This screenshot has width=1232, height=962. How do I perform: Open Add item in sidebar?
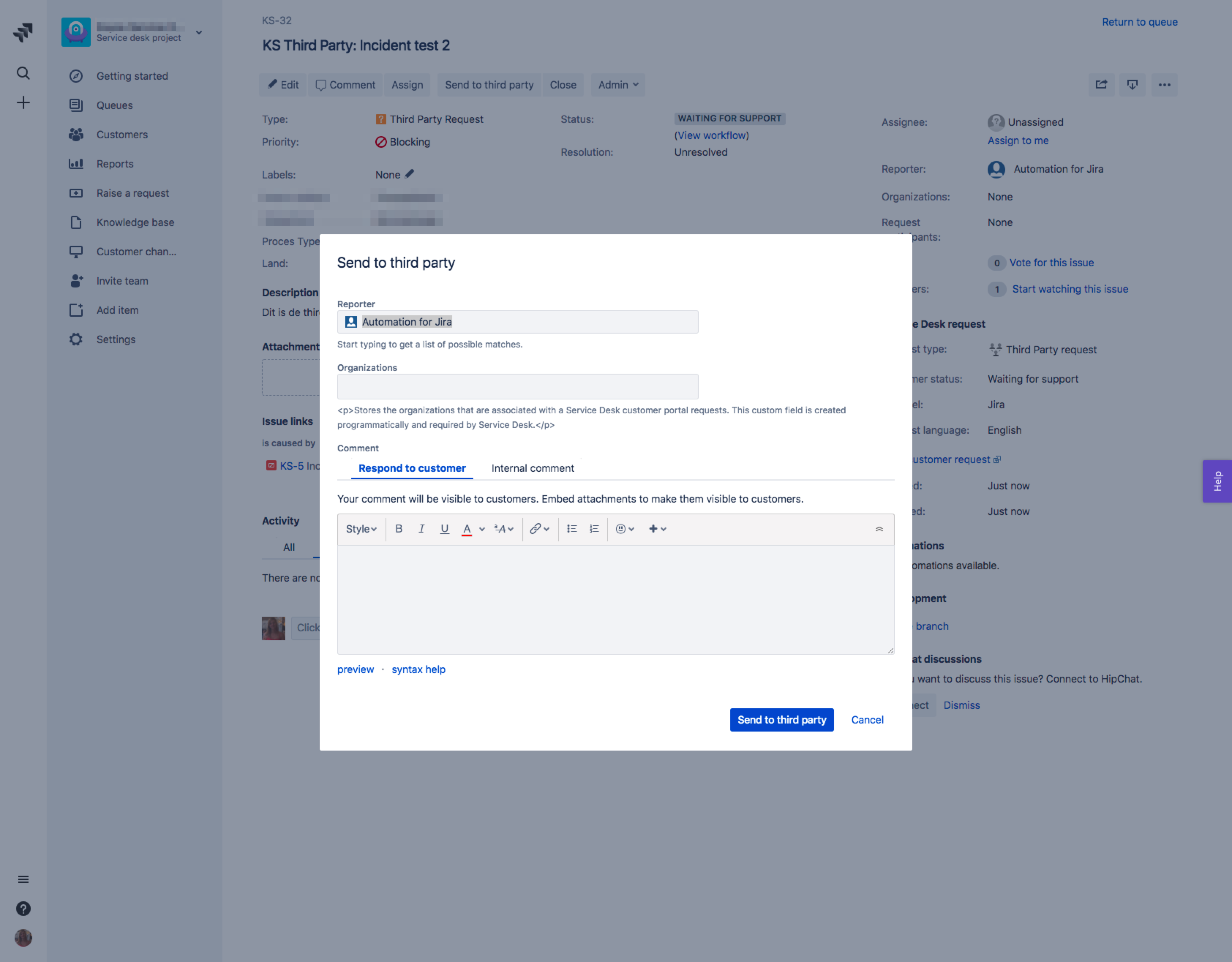pos(117,310)
